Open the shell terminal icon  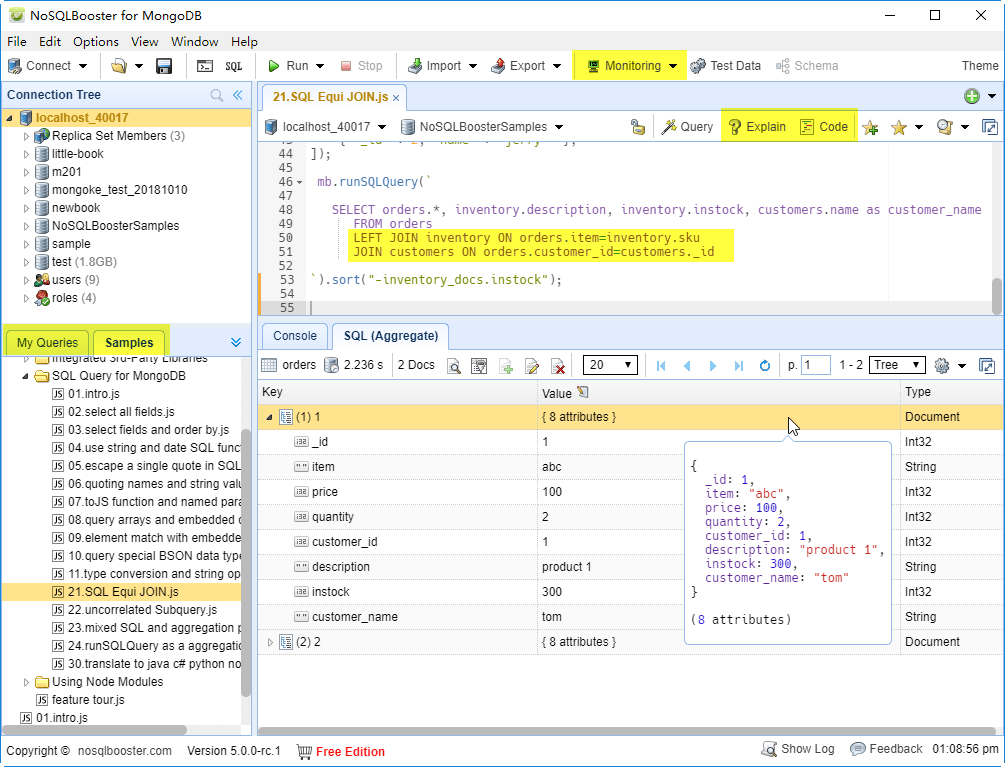click(x=204, y=66)
